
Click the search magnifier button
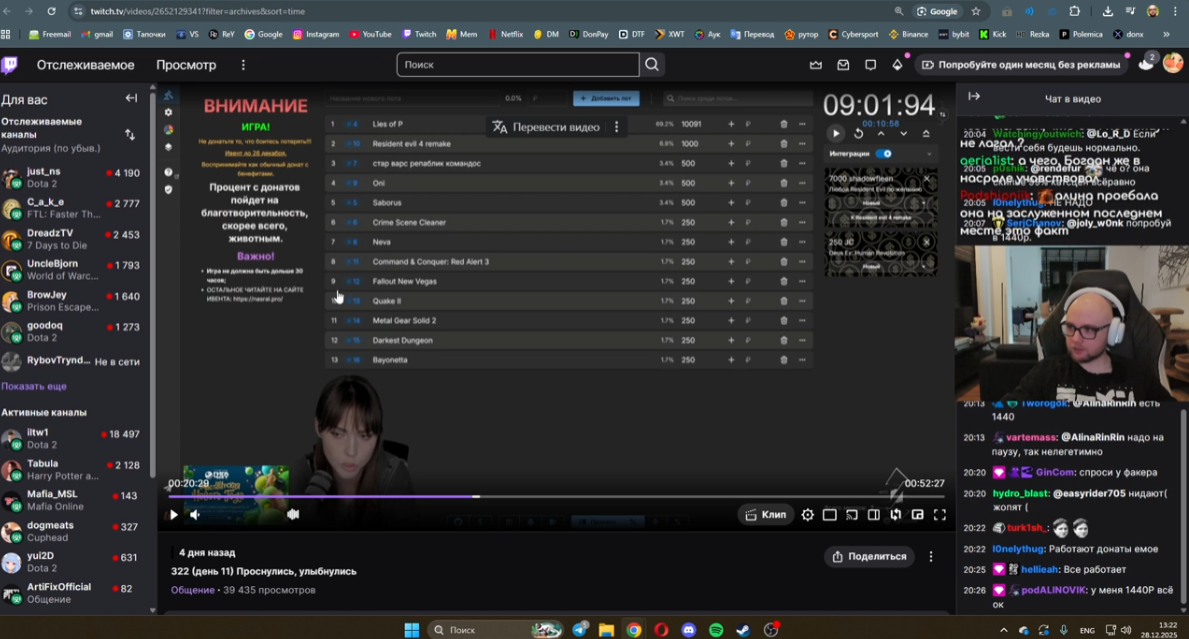click(652, 65)
